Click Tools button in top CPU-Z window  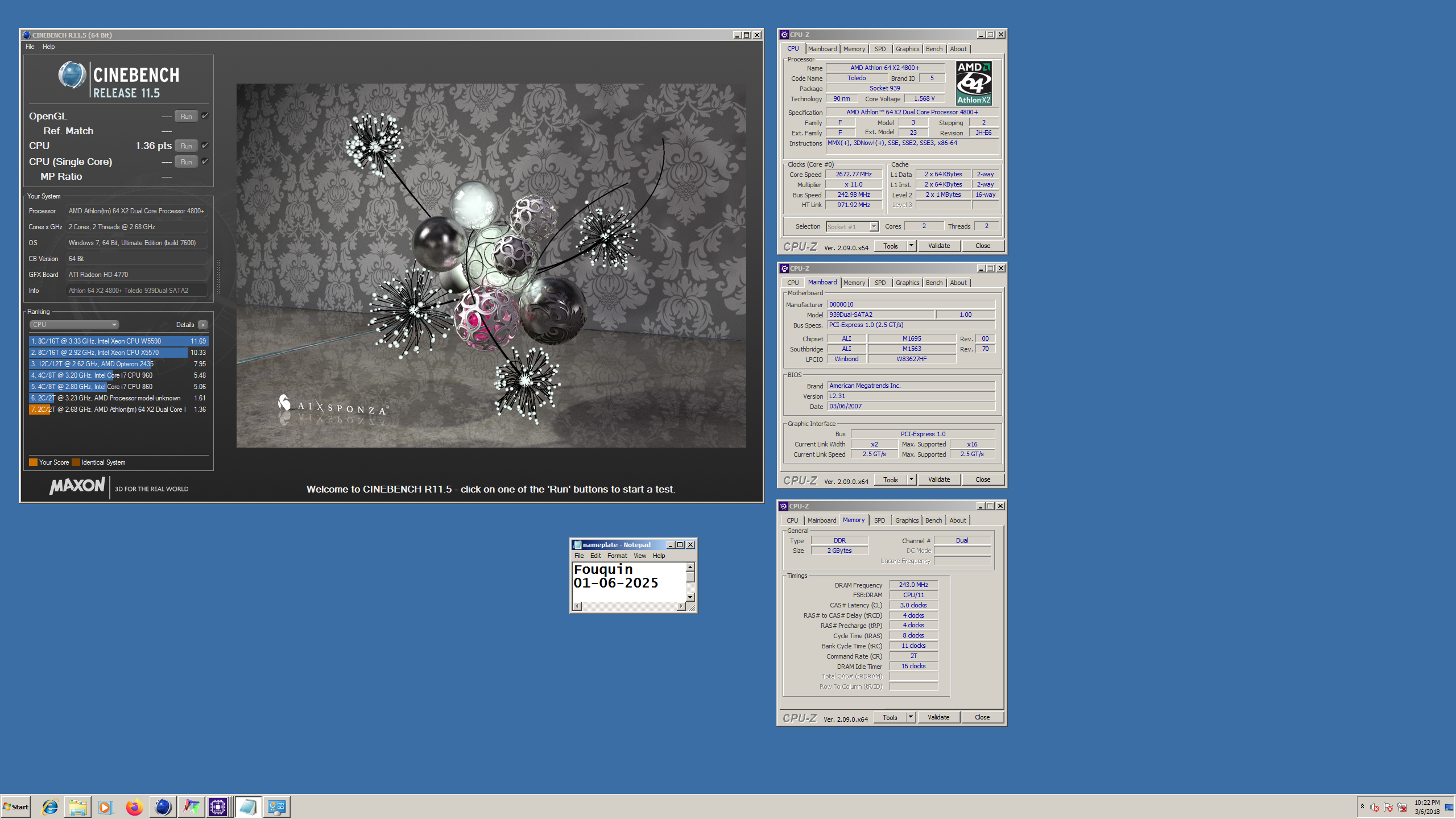click(x=891, y=246)
